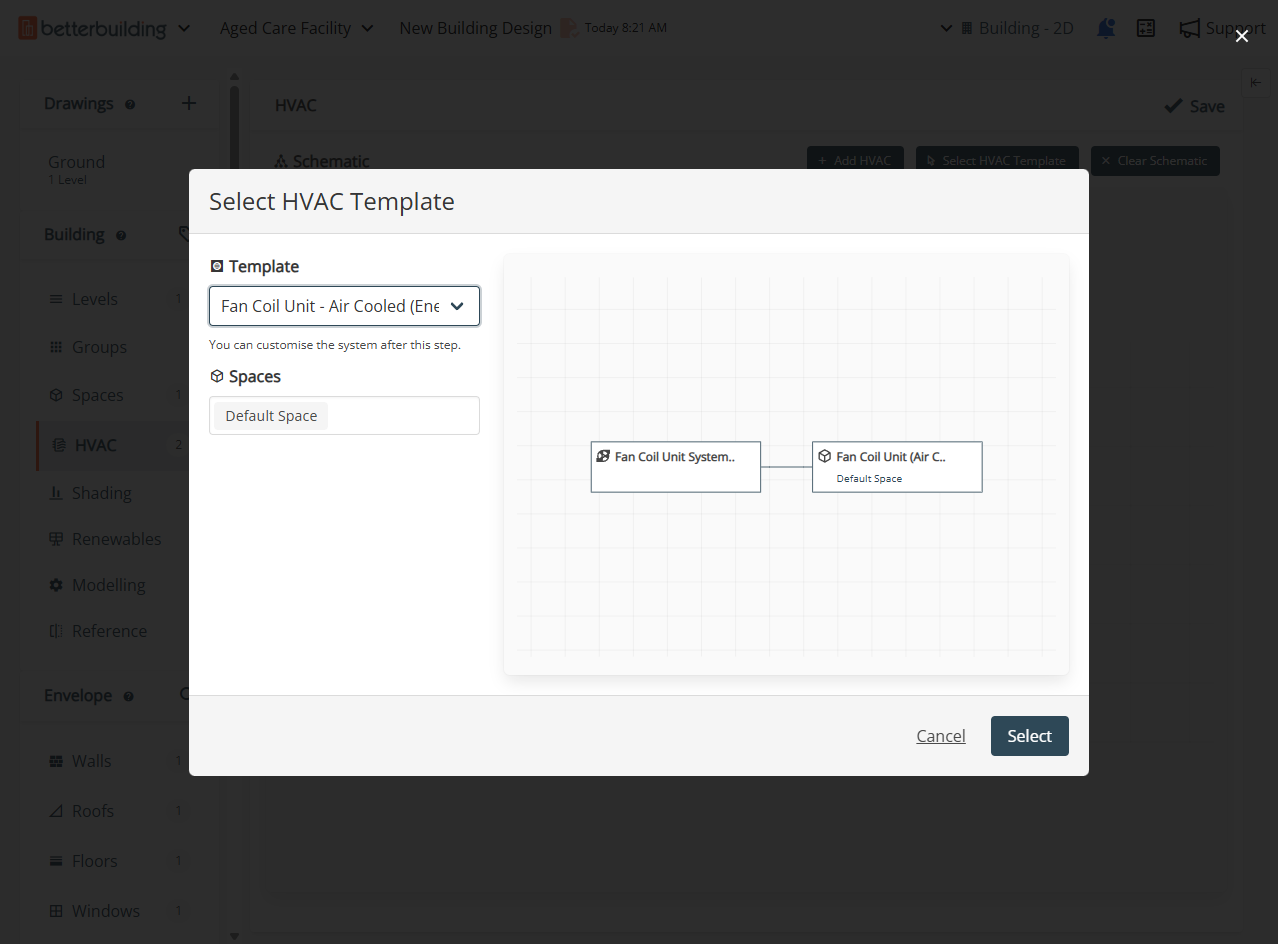The image size is (1278, 944).
Task: Add a new drawing with plus icon
Action: pyautogui.click(x=189, y=103)
